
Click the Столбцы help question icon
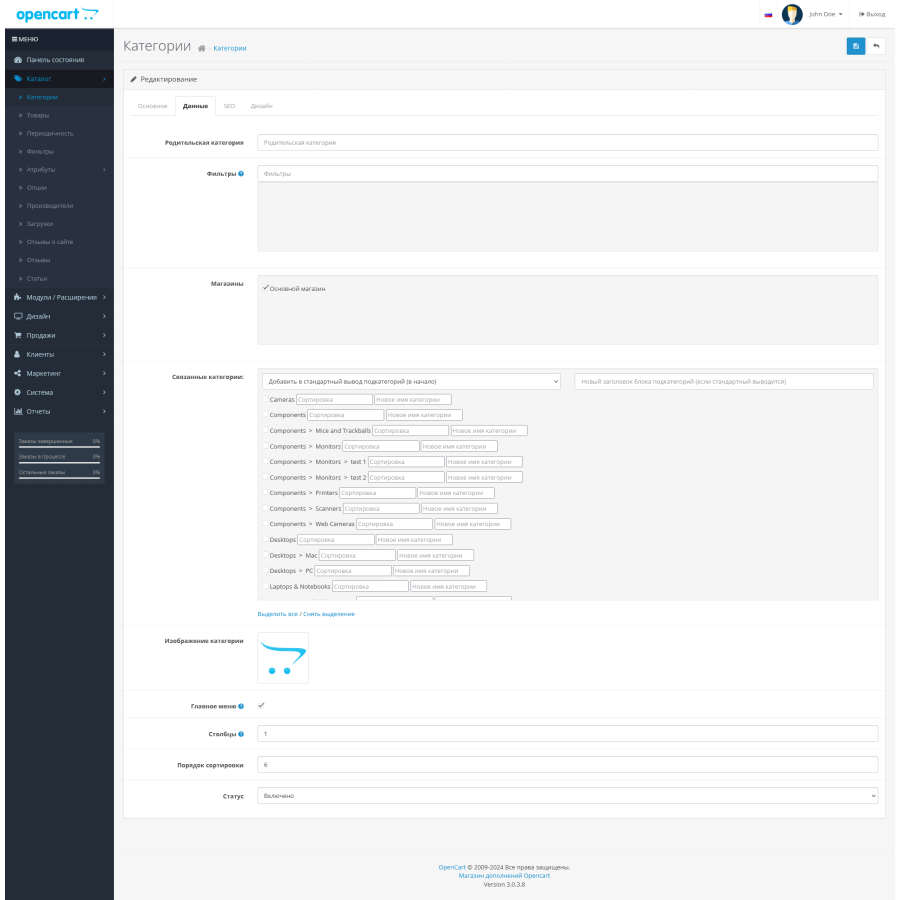pos(241,734)
